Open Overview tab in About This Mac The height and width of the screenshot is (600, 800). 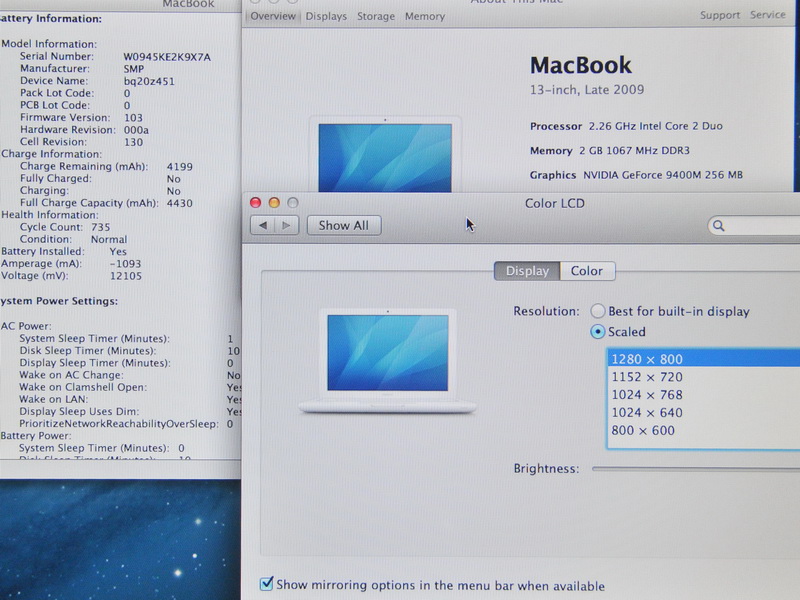(x=273, y=16)
